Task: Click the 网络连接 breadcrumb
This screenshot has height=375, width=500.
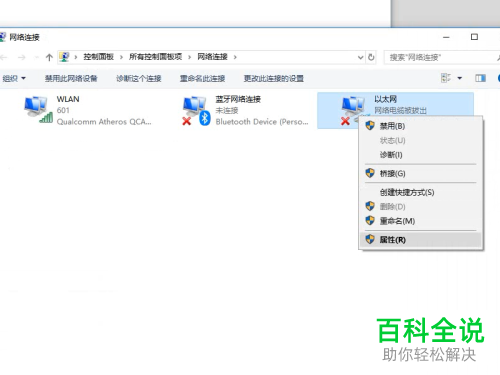Action: coord(212,57)
